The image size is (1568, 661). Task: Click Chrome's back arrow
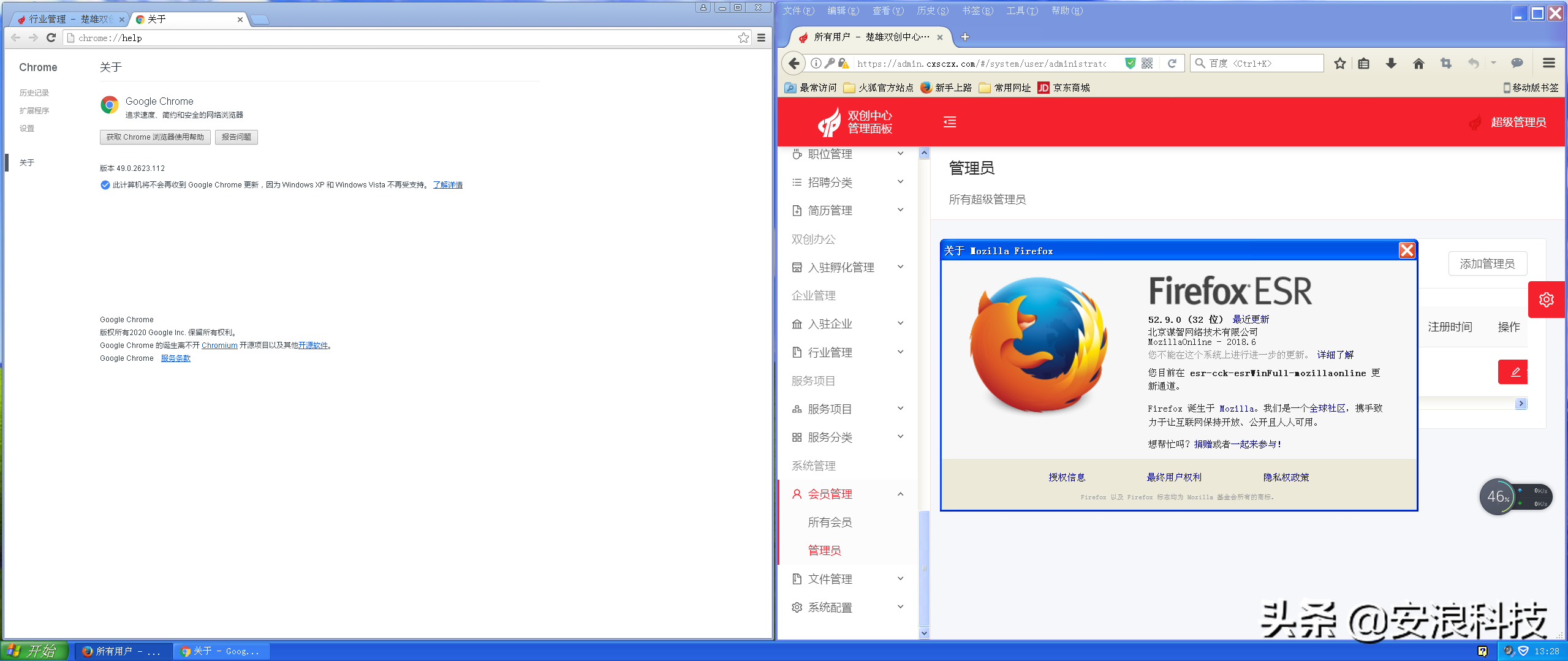(x=16, y=38)
